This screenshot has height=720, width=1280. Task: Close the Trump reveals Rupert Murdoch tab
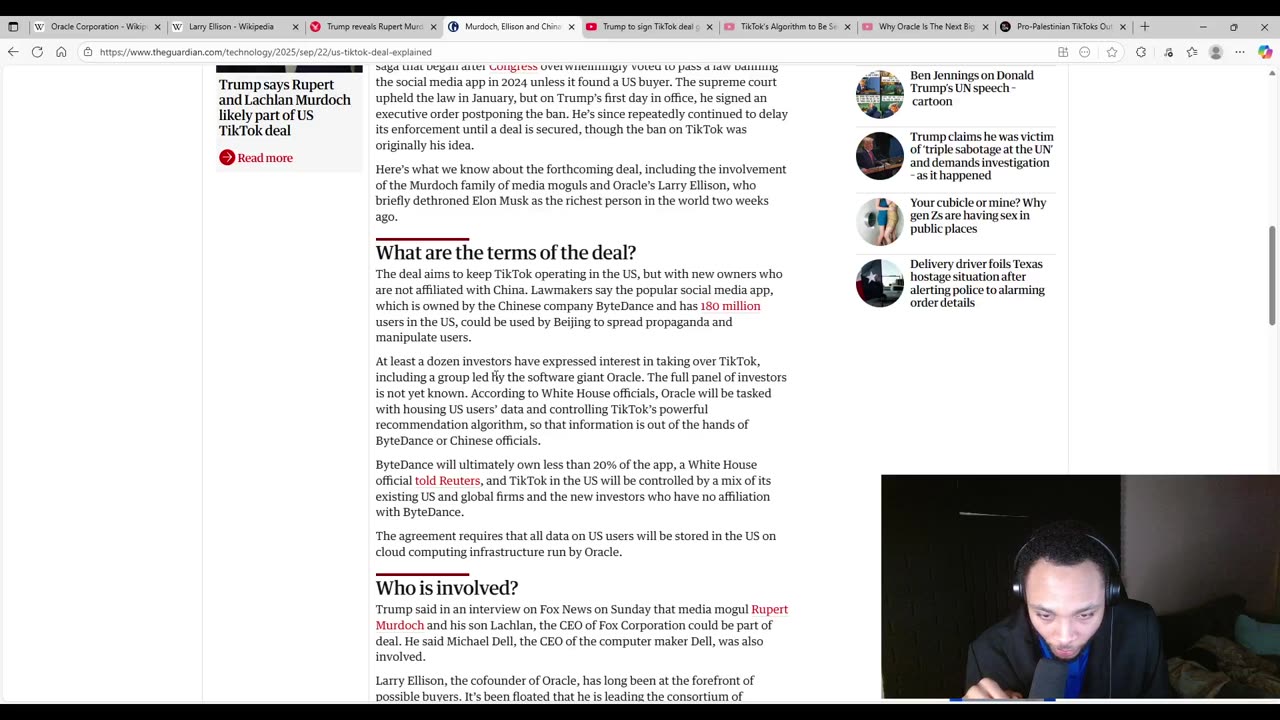(x=433, y=27)
